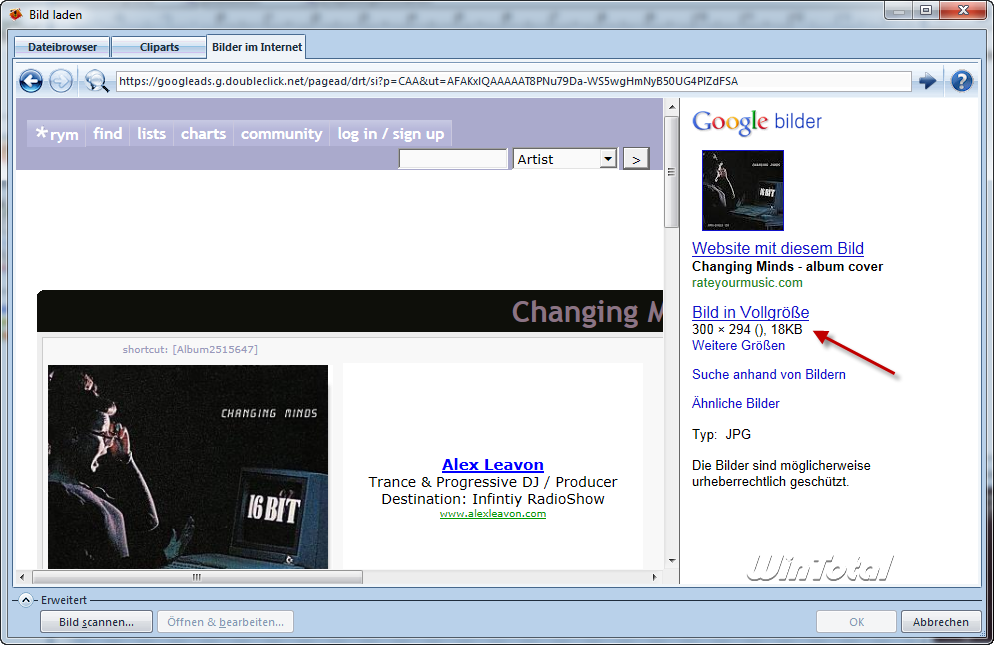Viewport: 994px width, 645px height.
Task: Click the Destination: Infintiy RadioShow text
Action: (x=493, y=499)
